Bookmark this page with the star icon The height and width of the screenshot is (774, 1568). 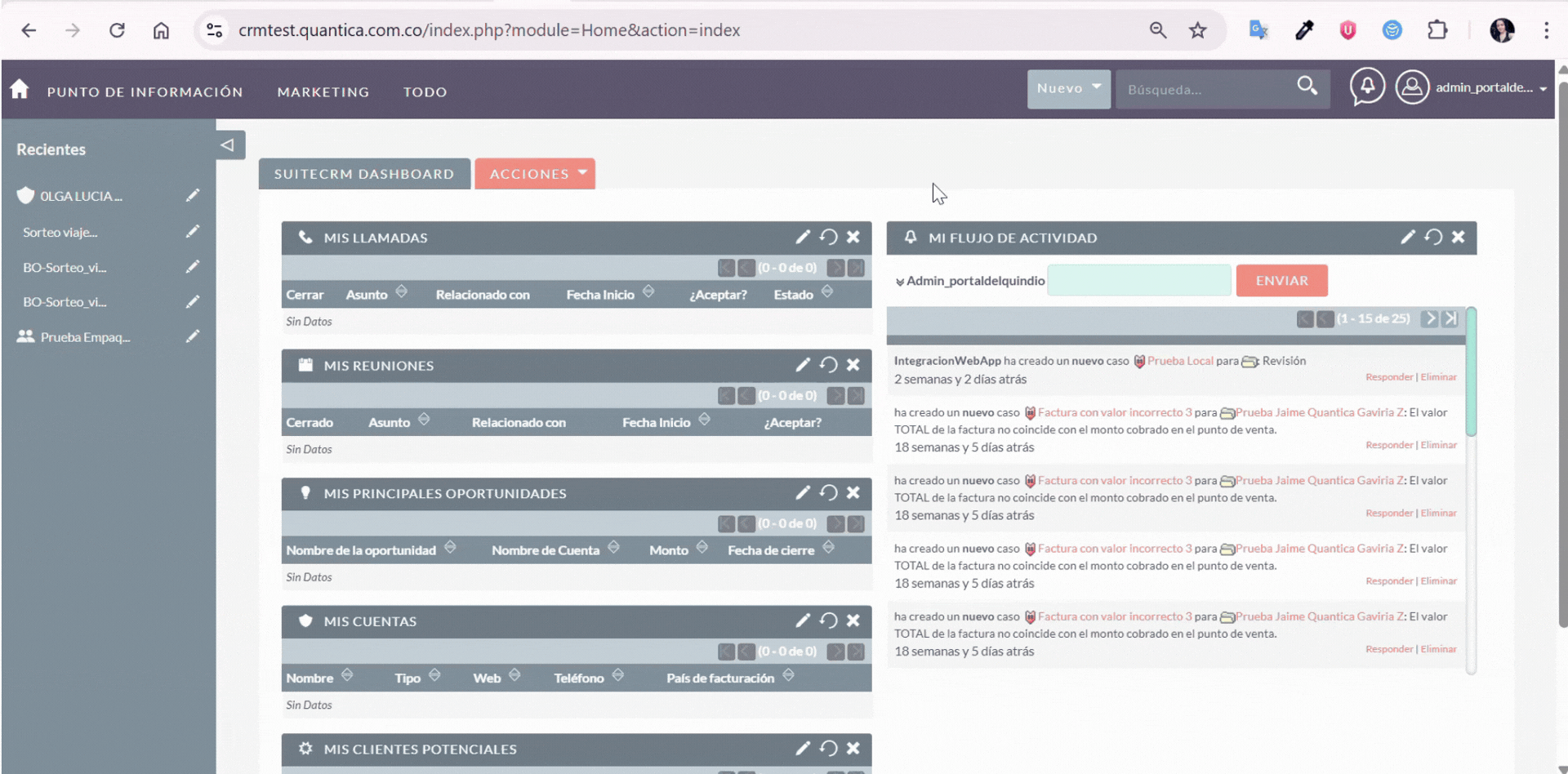(1197, 30)
